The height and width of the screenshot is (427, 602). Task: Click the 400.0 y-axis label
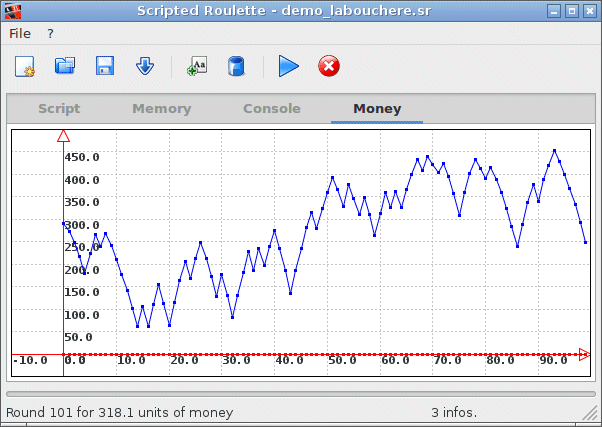point(82,180)
